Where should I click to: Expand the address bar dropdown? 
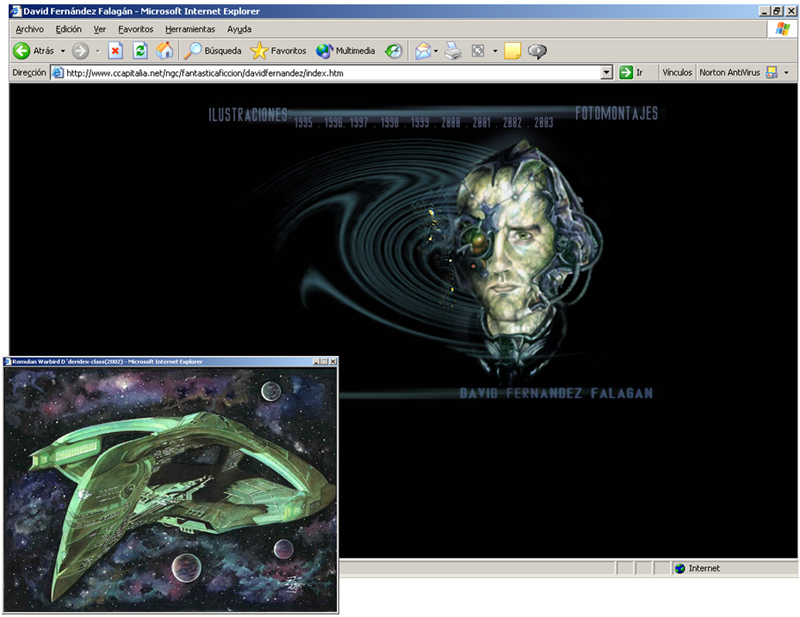[606, 73]
